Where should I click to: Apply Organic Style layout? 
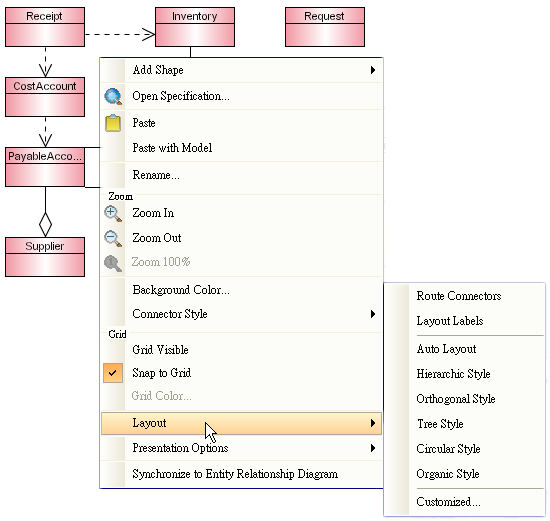click(465, 474)
